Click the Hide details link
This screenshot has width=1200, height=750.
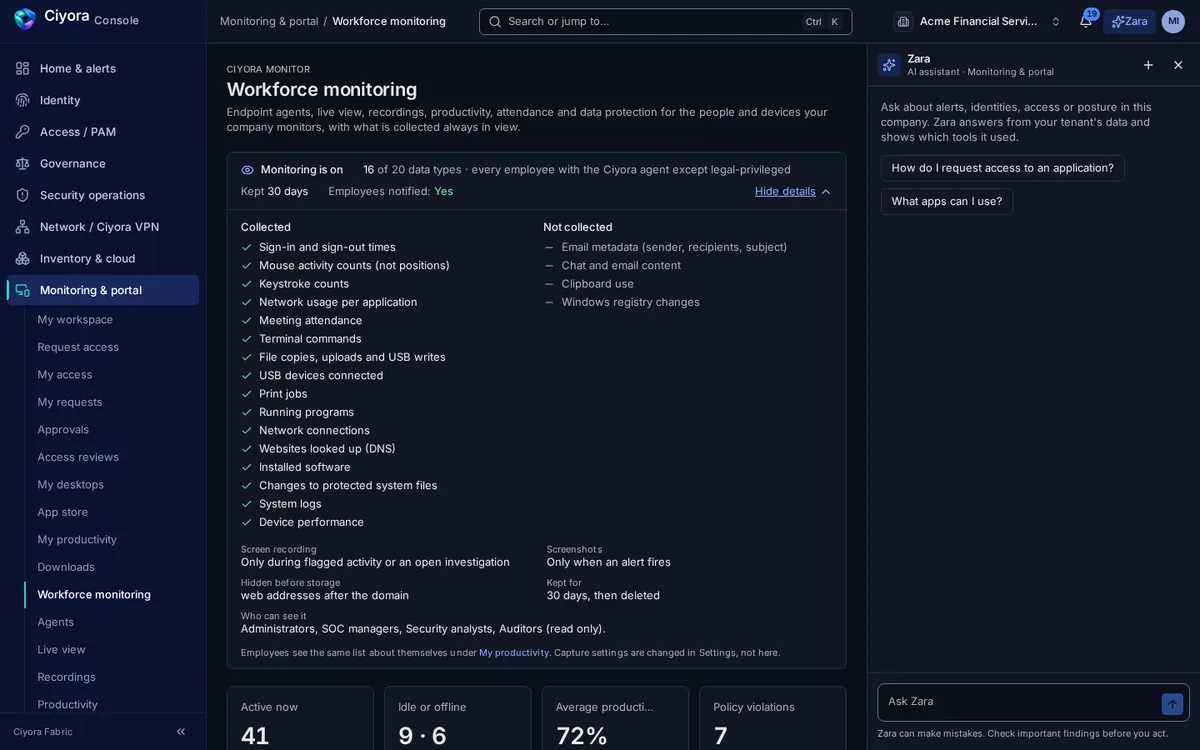tap(785, 191)
